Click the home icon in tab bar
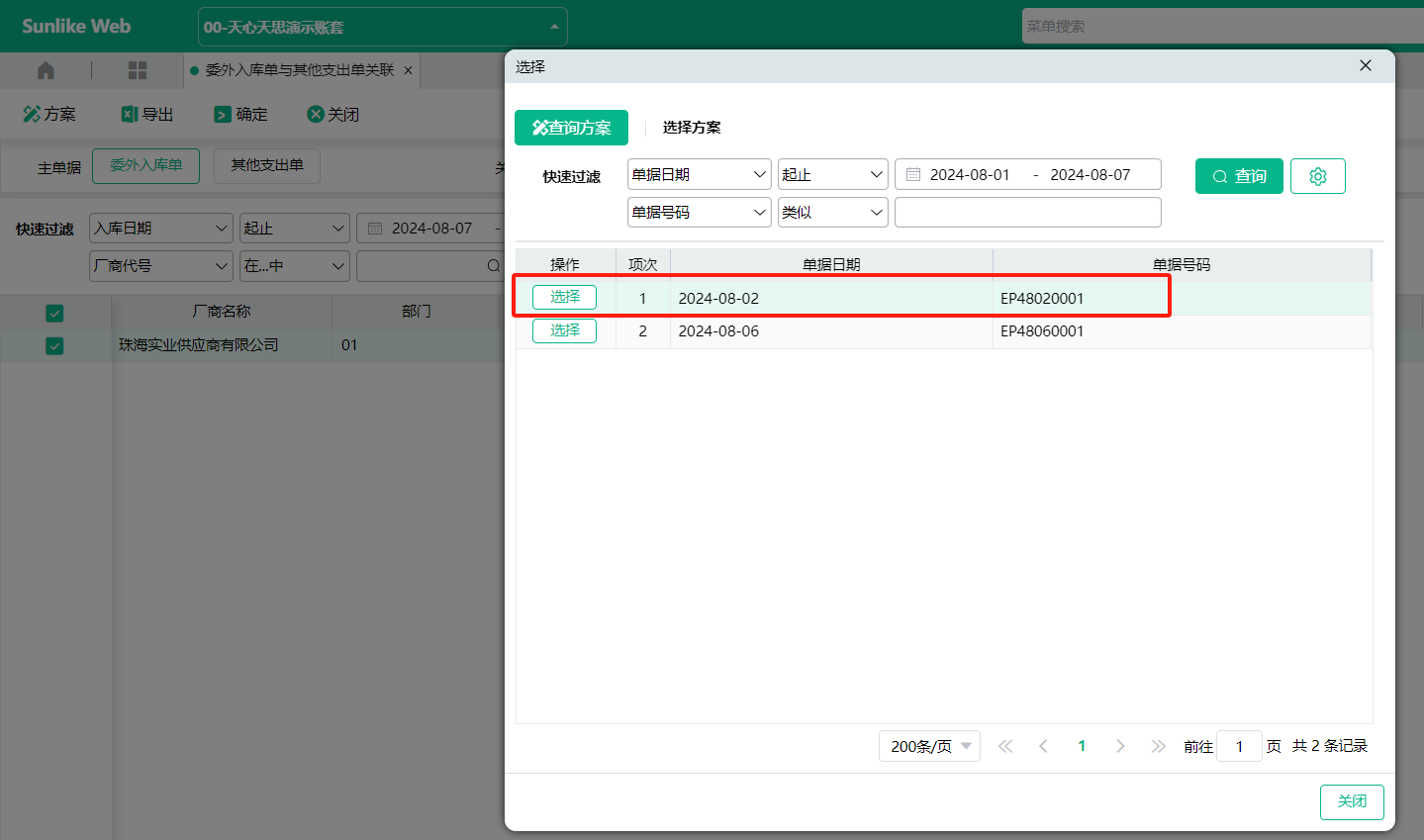Screen dimensions: 1424x840 tap(46, 70)
